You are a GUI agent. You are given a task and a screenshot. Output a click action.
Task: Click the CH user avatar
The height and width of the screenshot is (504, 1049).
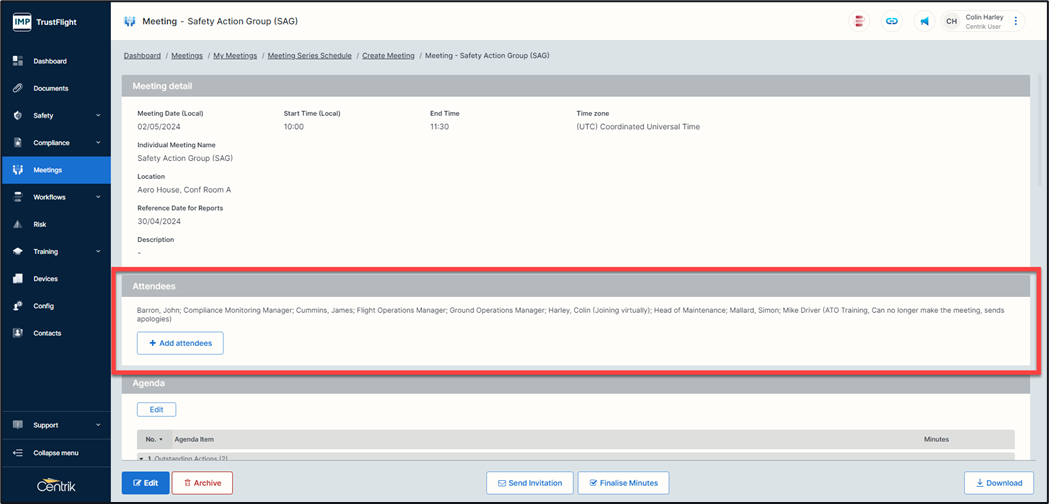(x=952, y=21)
